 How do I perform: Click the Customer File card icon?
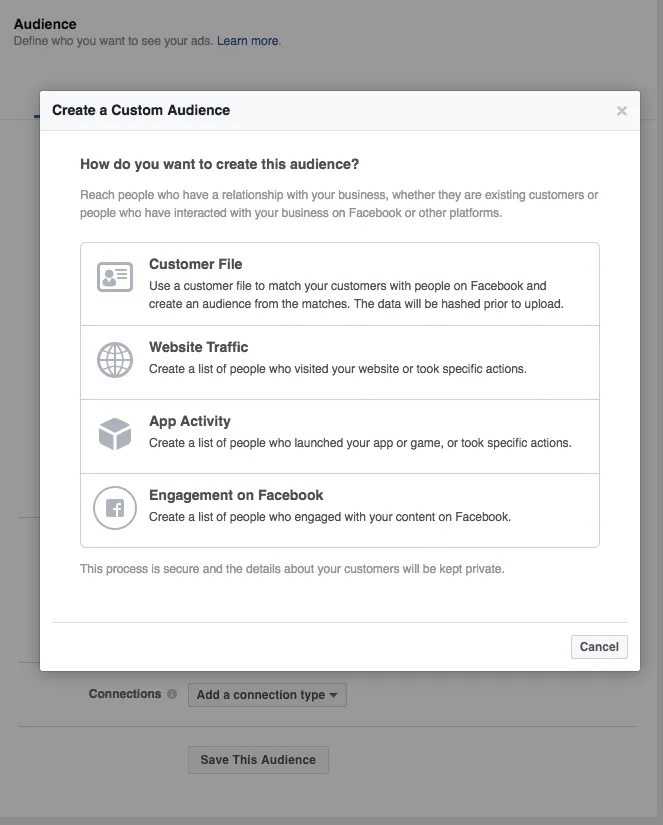tap(115, 277)
